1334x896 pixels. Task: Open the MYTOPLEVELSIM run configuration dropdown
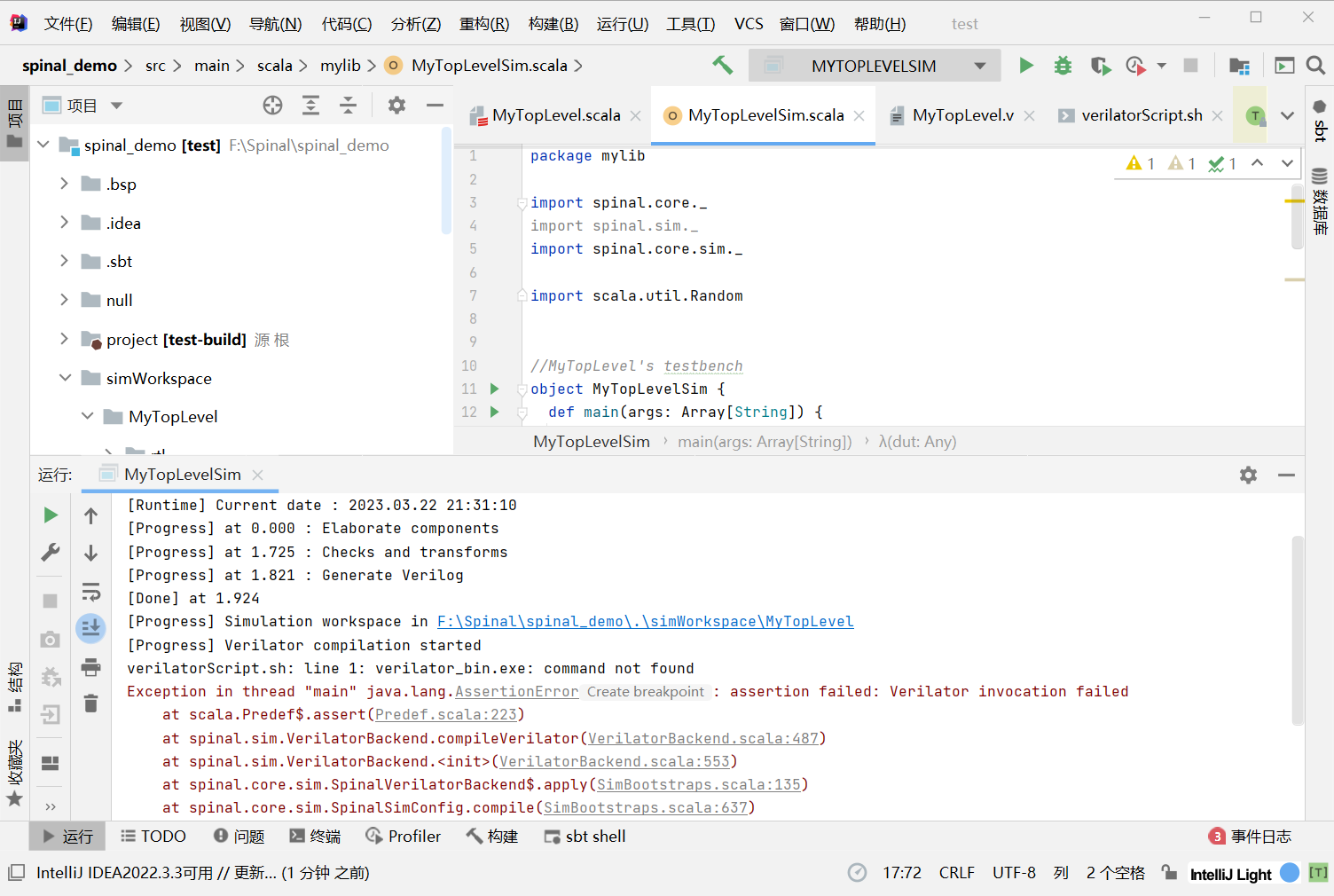[x=980, y=65]
